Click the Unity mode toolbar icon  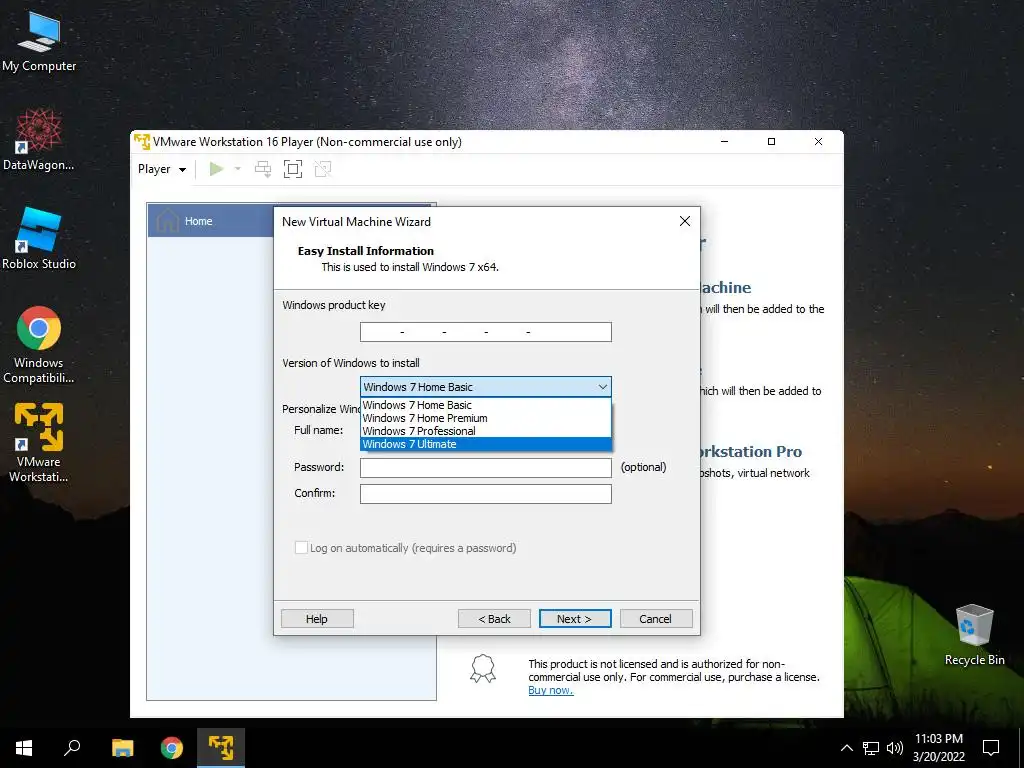tap(323, 169)
